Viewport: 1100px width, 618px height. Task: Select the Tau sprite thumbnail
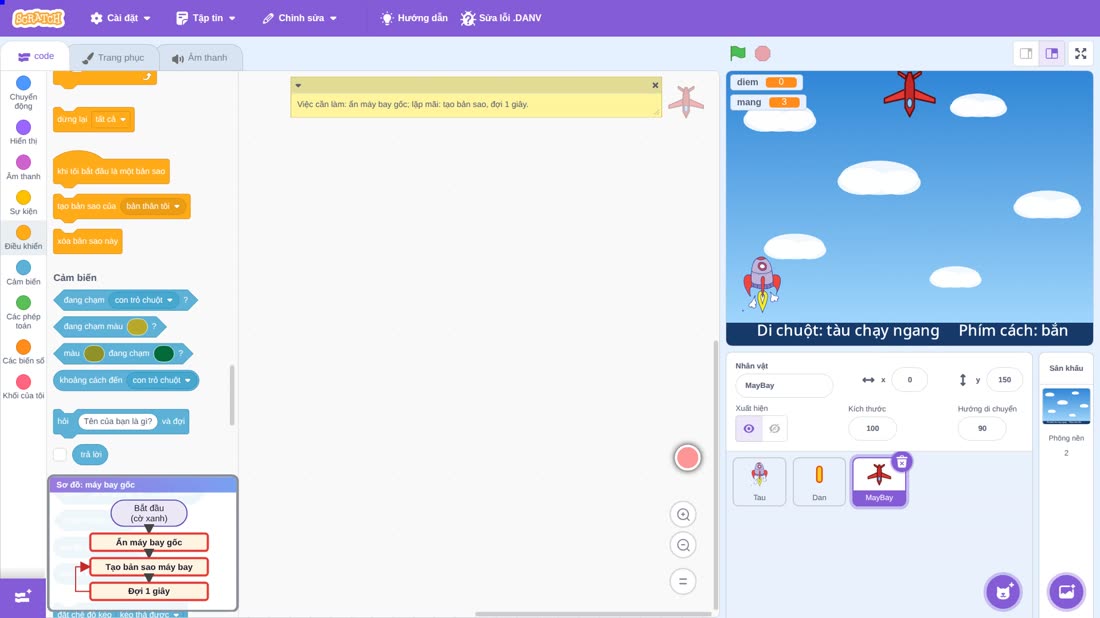pos(759,481)
